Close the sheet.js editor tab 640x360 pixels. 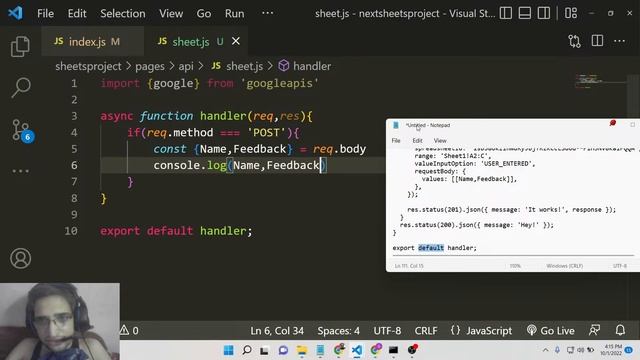coord(236,41)
